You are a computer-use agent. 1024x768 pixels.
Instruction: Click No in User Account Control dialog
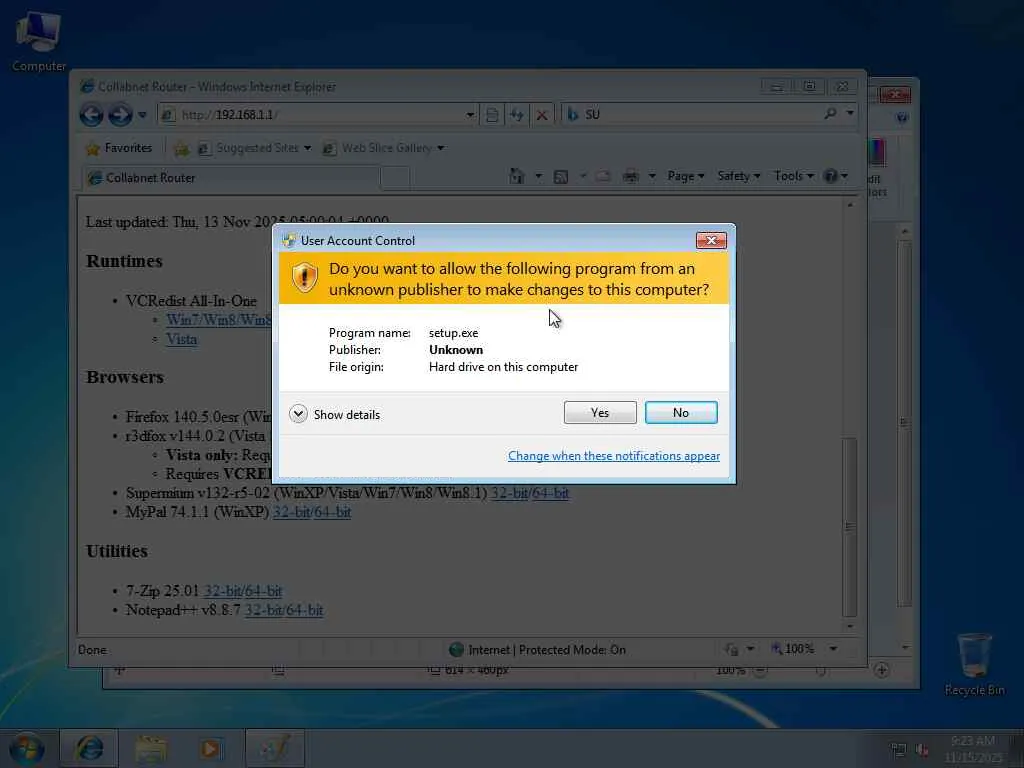680,413
